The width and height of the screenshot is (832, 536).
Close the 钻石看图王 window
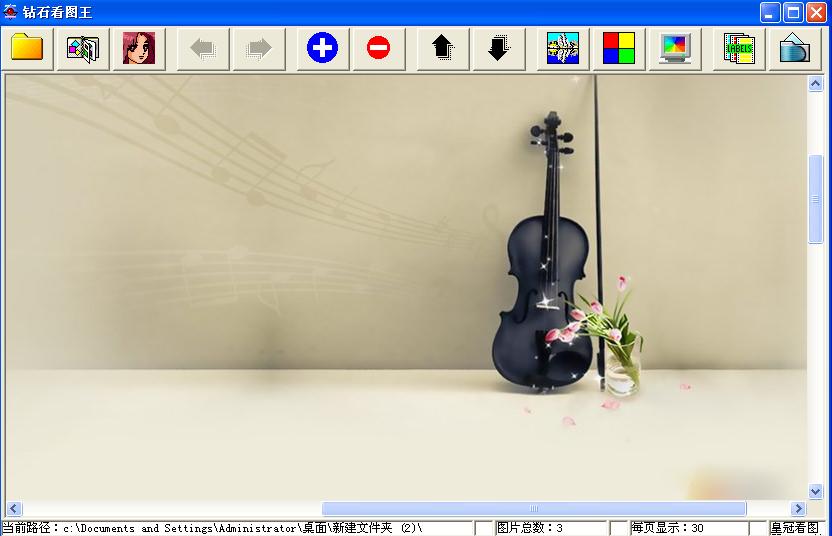[817, 12]
